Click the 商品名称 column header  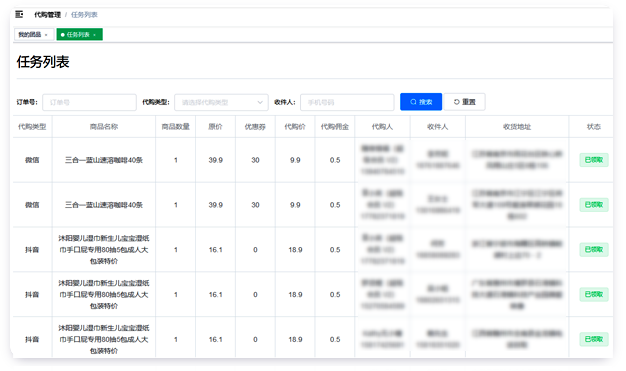[104, 127]
